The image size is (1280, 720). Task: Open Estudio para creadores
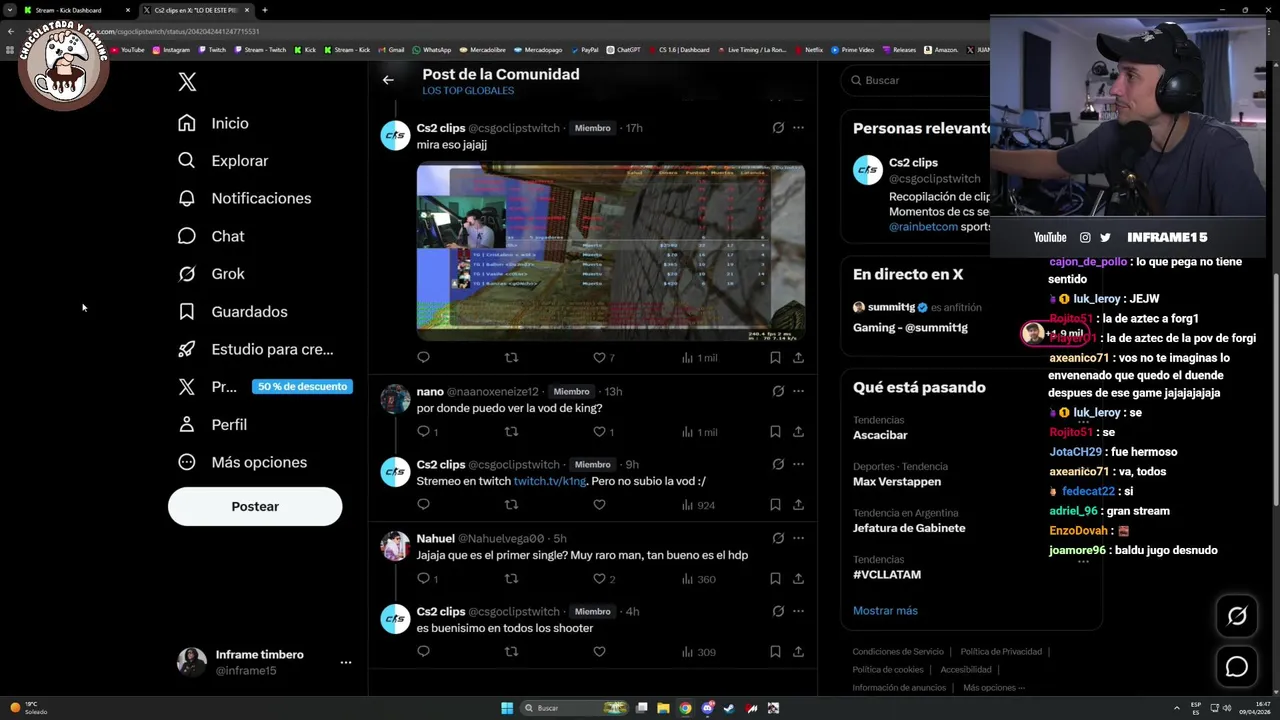tap(255, 349)
